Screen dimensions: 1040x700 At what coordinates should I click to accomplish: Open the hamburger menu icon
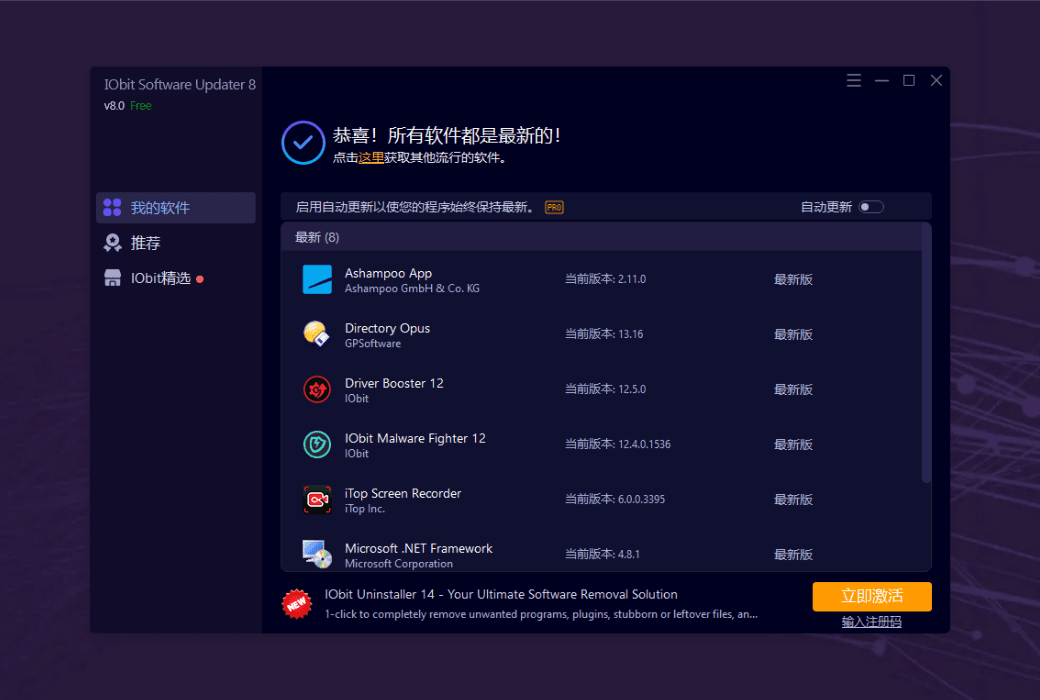(854, 80)
